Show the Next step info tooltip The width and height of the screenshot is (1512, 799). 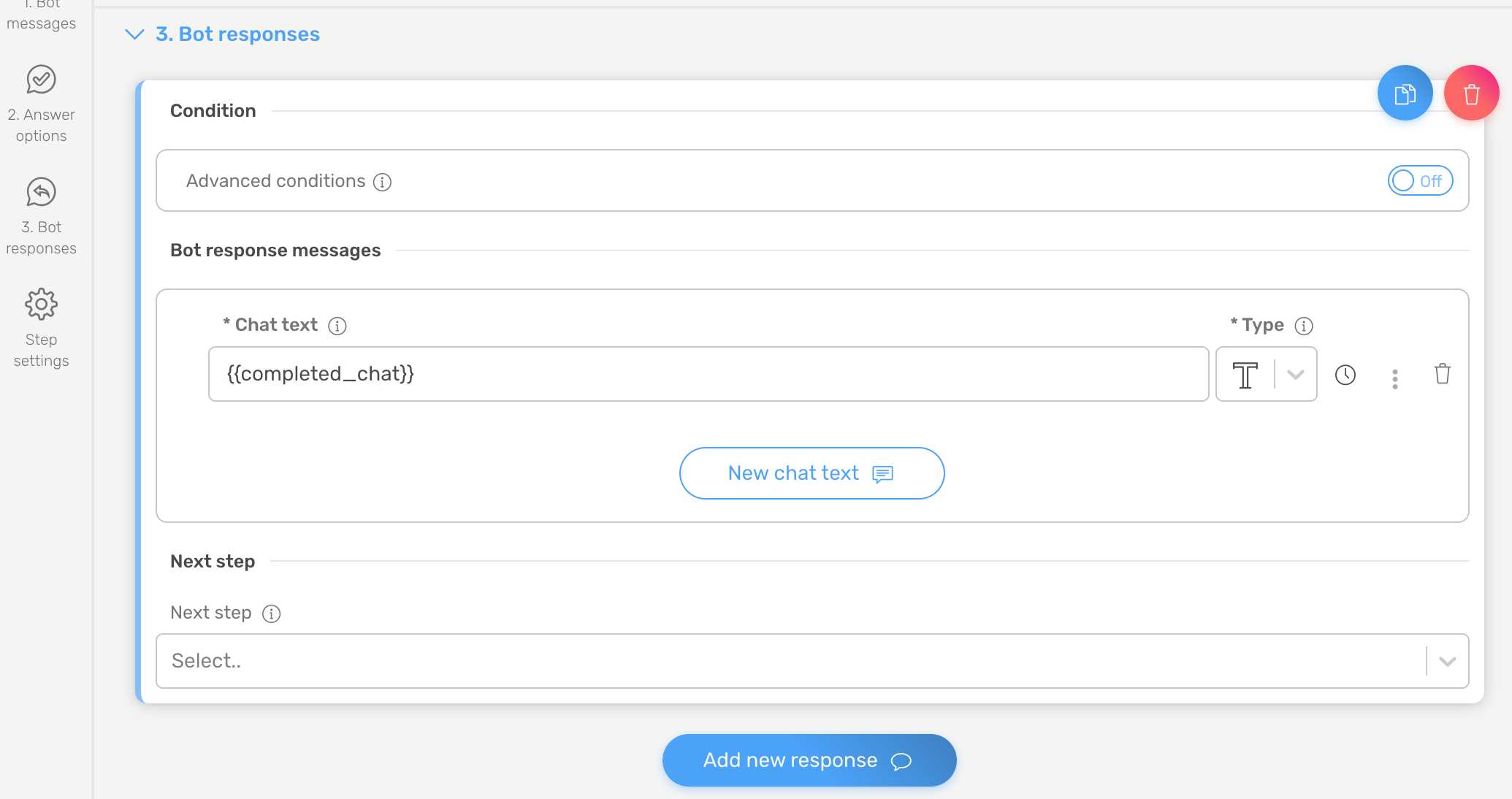271,613
